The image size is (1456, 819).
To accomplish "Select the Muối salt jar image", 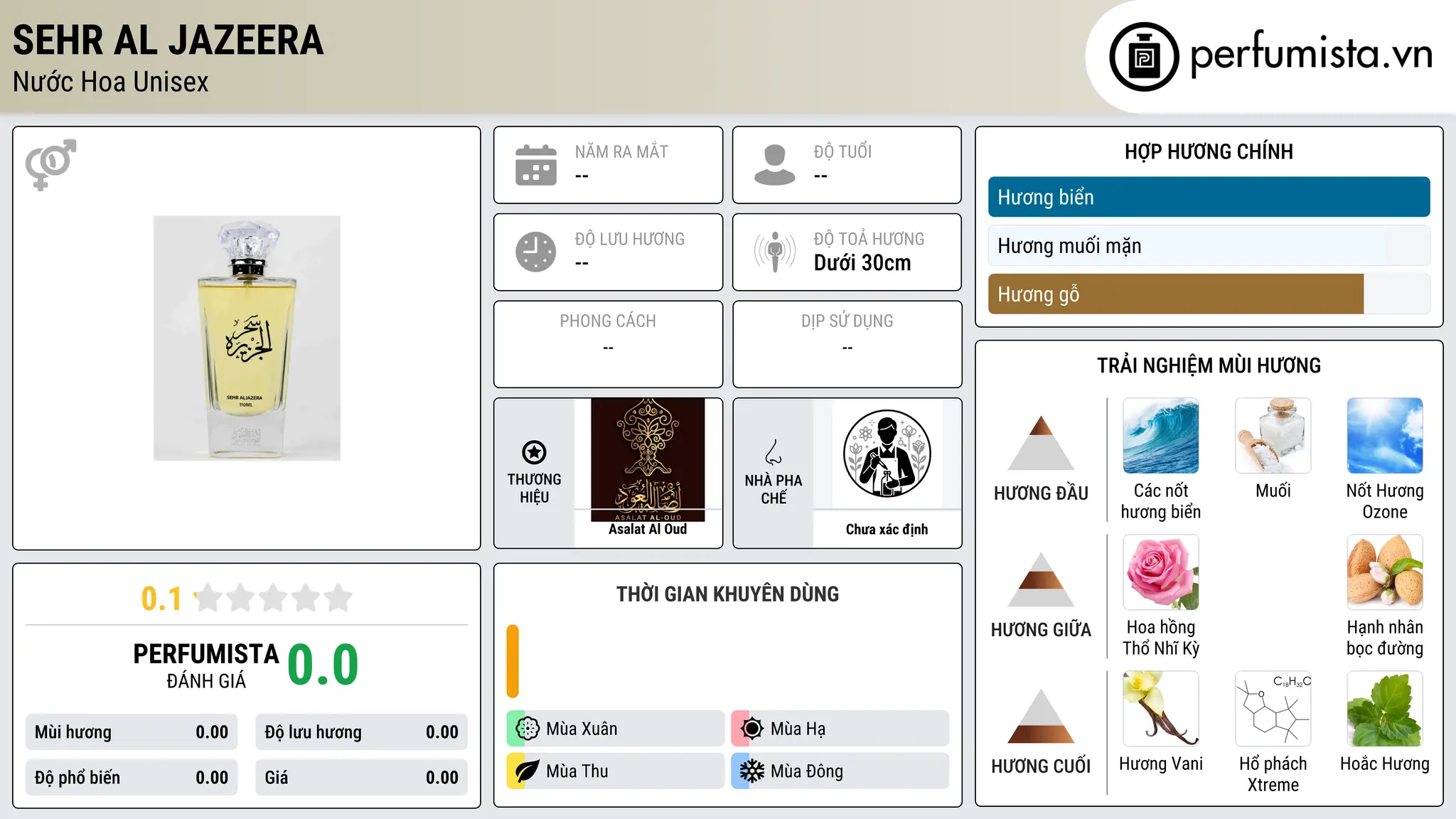I will click(1273, 436).
